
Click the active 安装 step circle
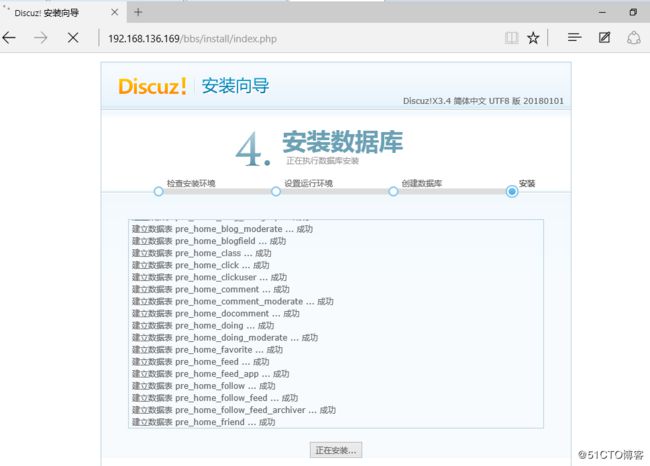coord(512,192)
